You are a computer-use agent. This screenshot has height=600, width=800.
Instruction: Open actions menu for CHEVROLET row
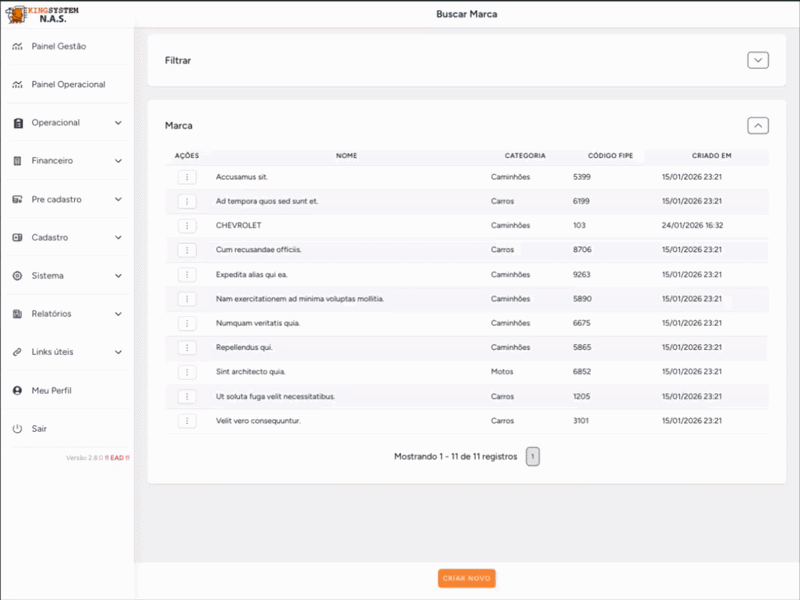pos(187,226)
